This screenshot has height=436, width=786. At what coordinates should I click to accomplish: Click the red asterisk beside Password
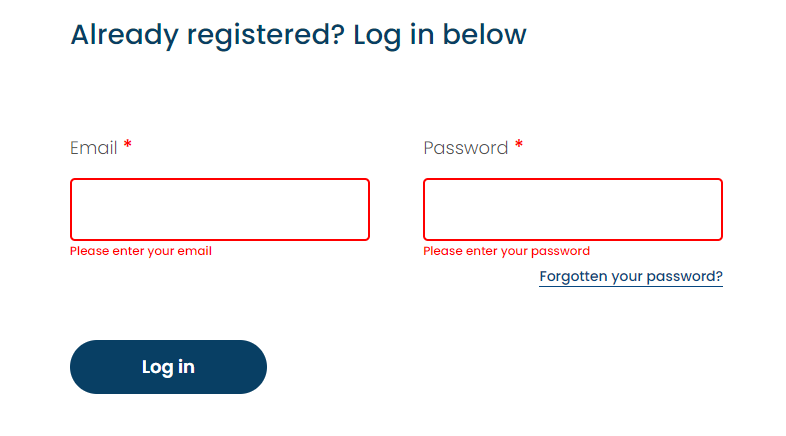pos(519,147)
